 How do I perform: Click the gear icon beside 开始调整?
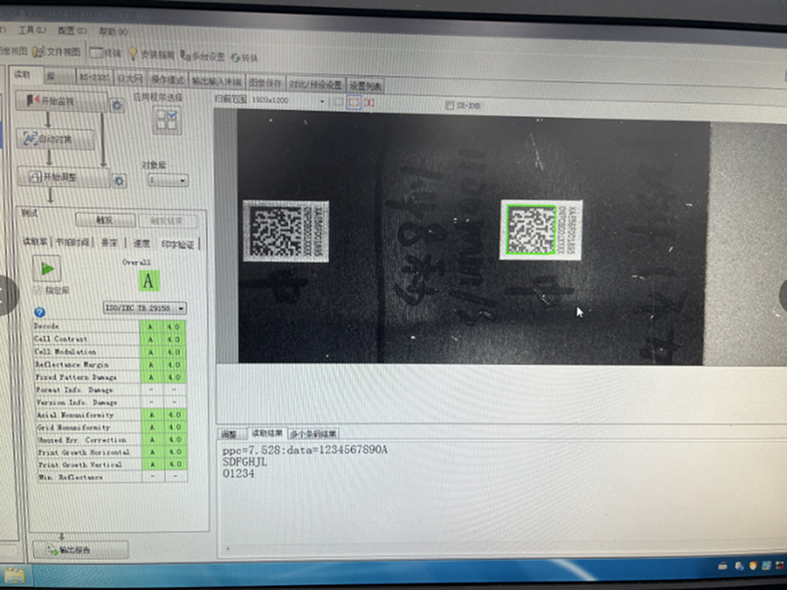pos(119,181)
